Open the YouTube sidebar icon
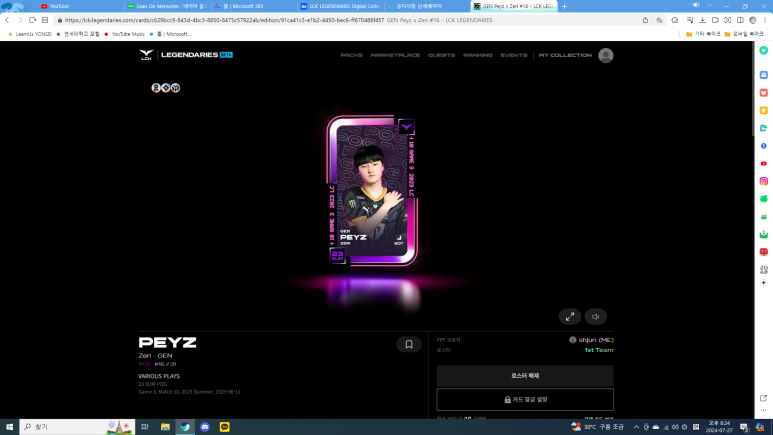The width and height of the screenshot is (773, 435). click(x=763, y=163)
